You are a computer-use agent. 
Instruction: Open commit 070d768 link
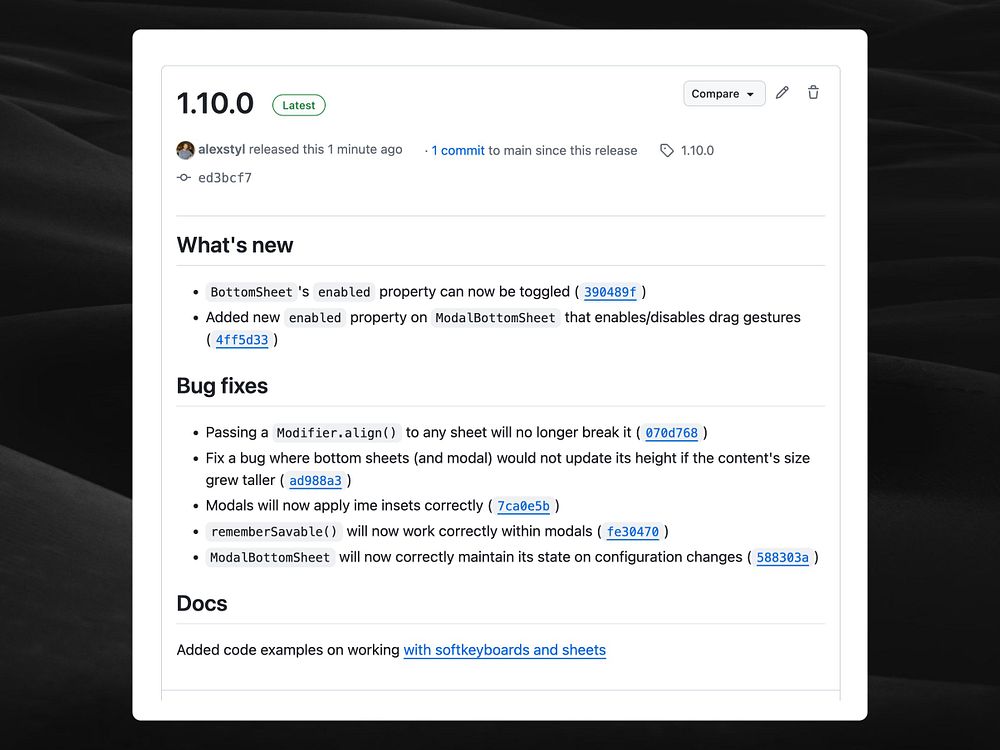point(671,433)
